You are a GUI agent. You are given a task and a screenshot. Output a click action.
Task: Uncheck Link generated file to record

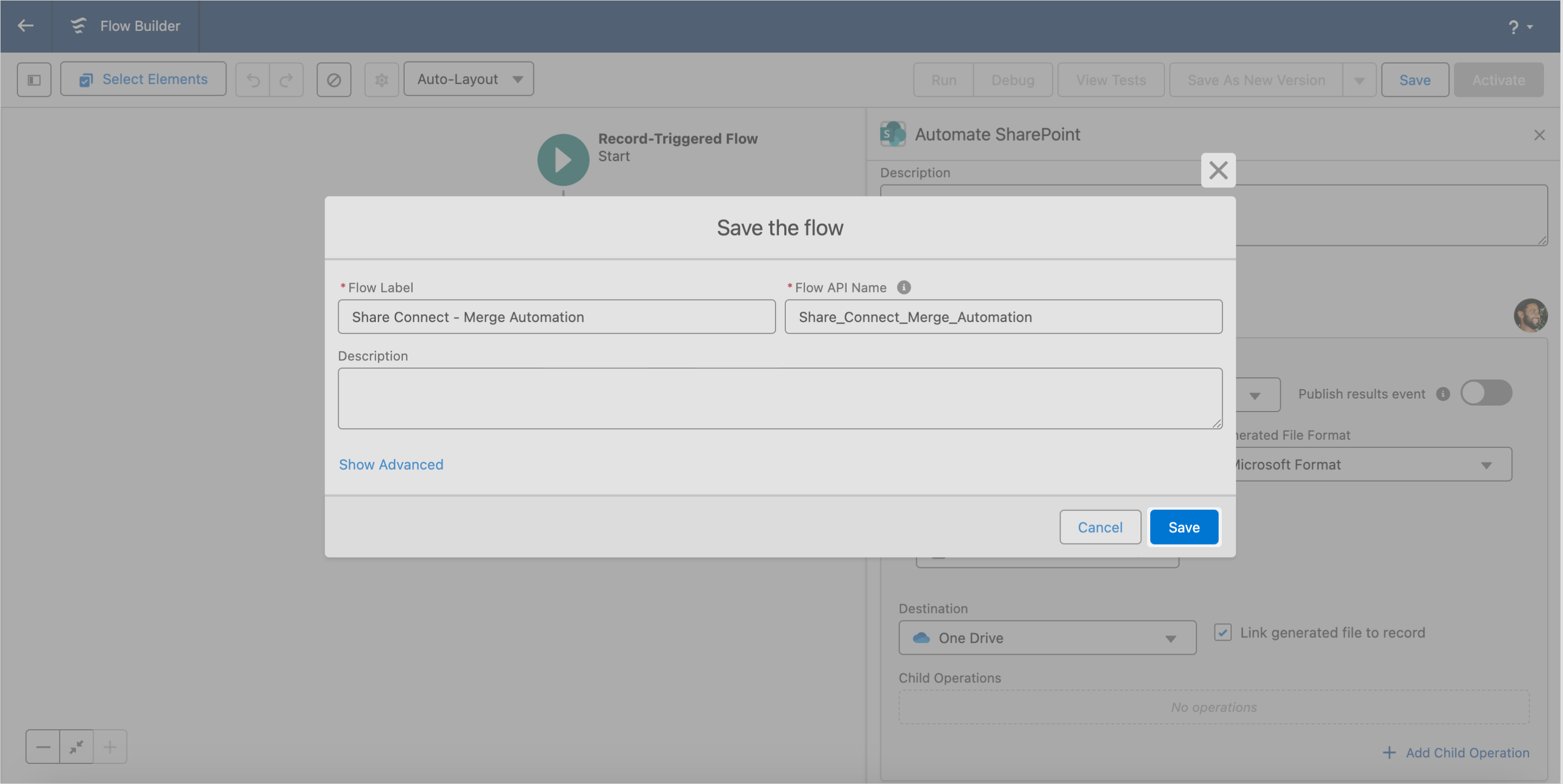click(1222, 633)
